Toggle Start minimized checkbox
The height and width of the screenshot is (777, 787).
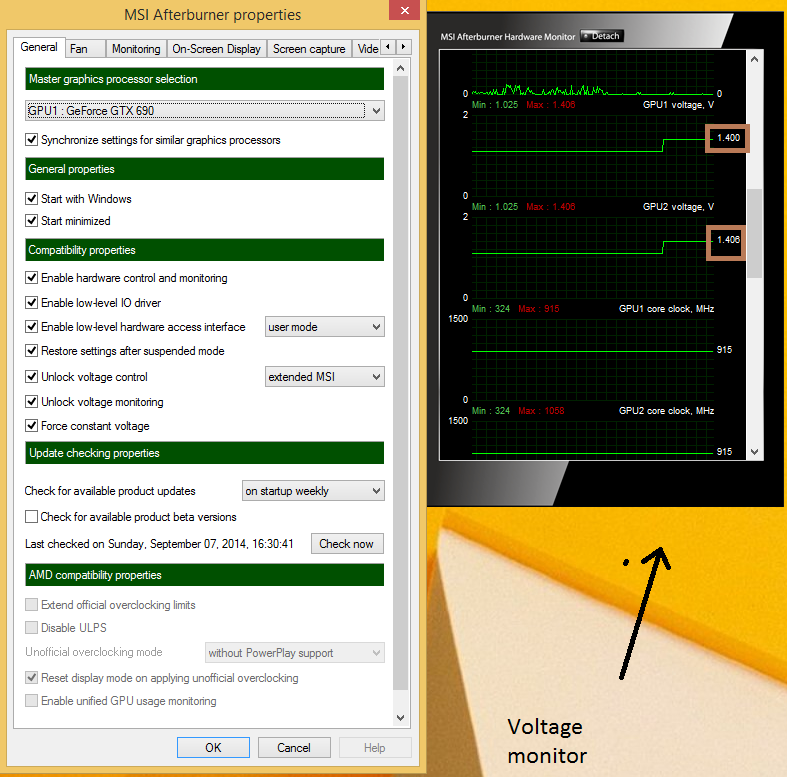[32, 221]
